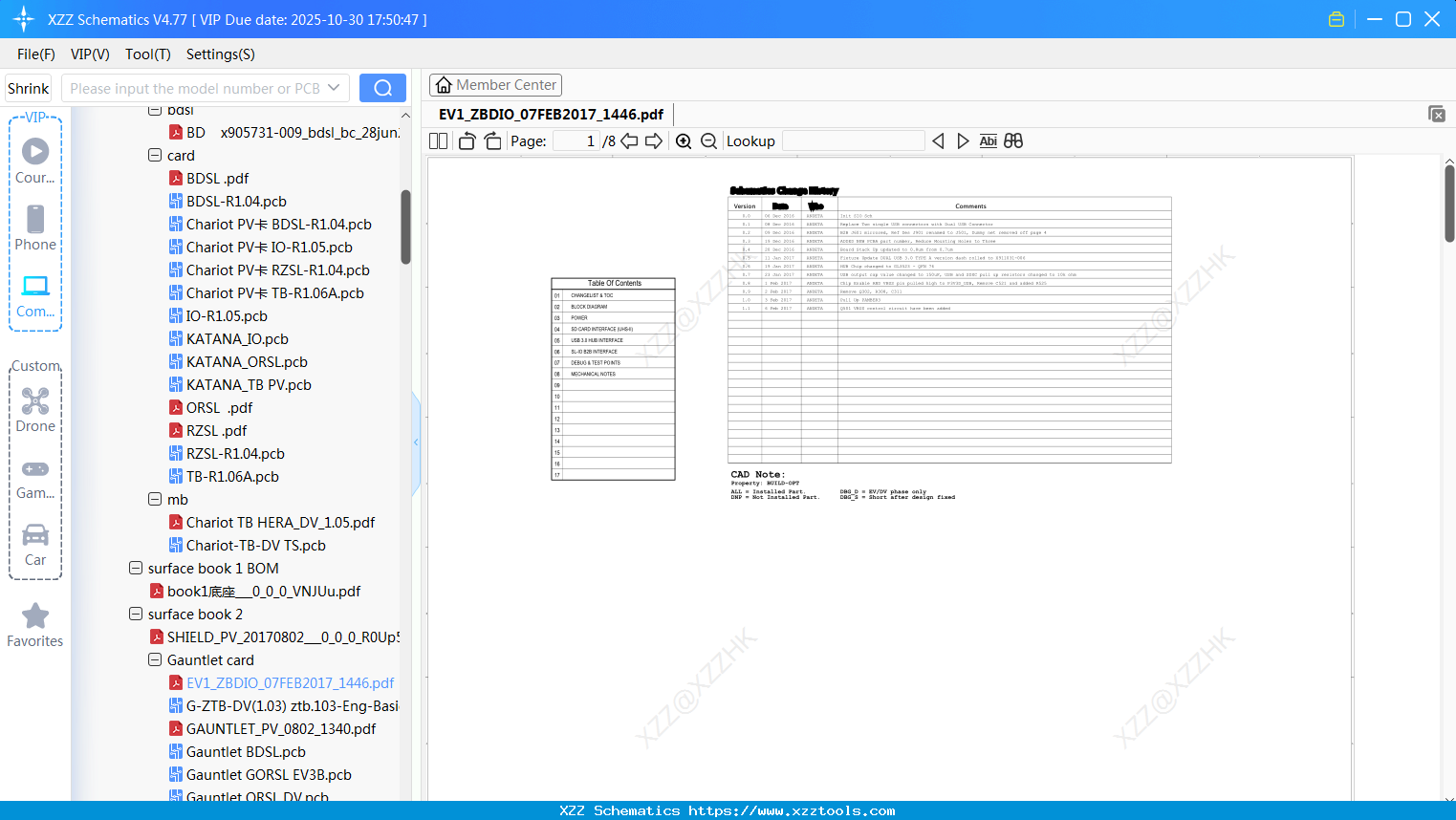The height and width of the screenshot is (820, 1456).
Task: Collapse the surface book 2 folder
Action: (x=136, y=614)
